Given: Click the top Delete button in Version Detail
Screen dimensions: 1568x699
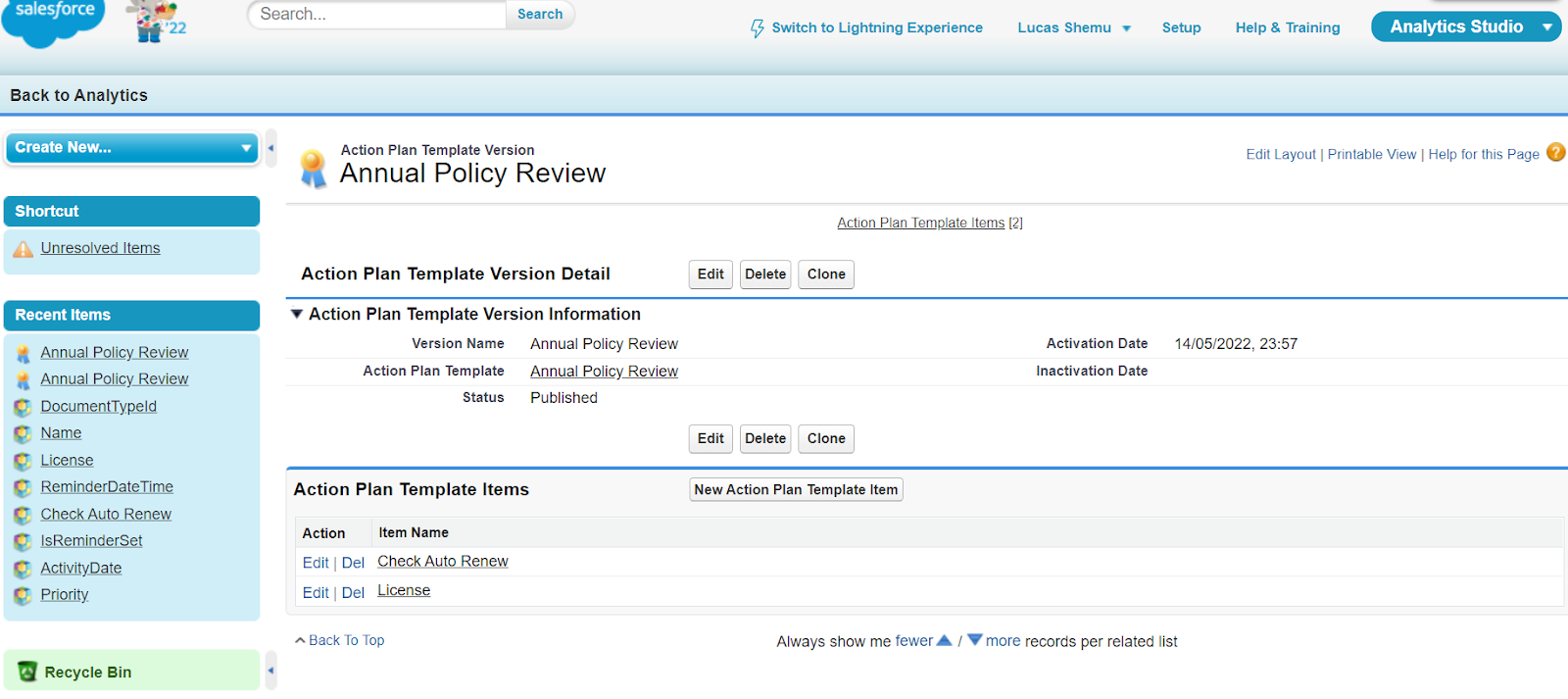Looking at the screenshot, I should pyautogui.click(x=765, y=275).
